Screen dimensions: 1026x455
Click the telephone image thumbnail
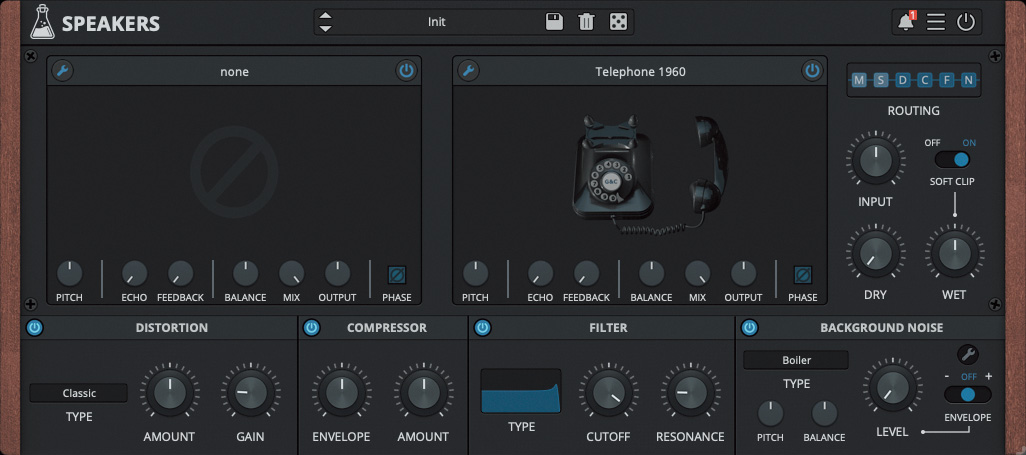(x=648, y=173)
